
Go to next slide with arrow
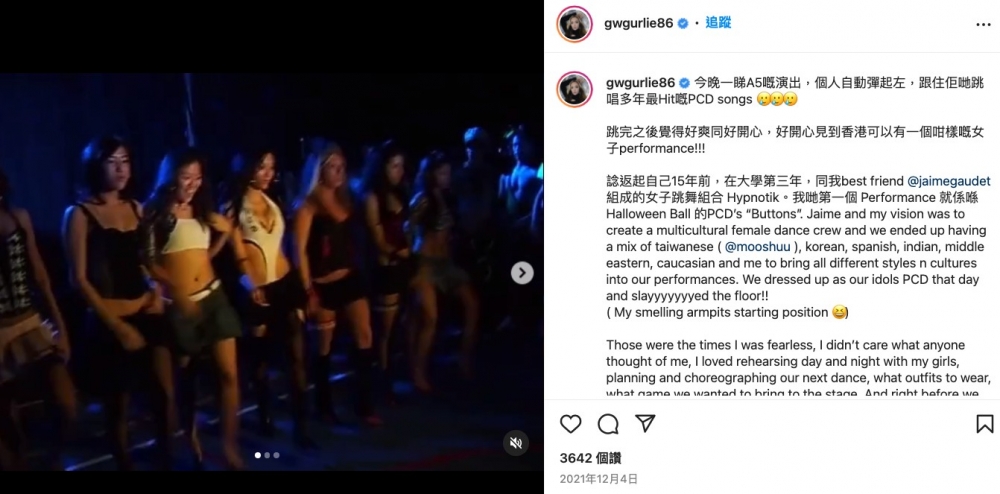click(522, 273)
